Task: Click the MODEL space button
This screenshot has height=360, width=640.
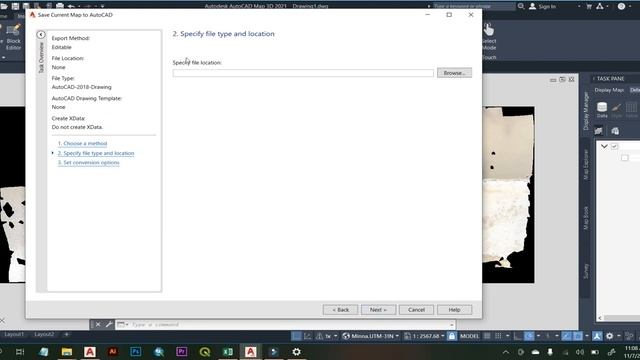Action: (x=469, y=336)
